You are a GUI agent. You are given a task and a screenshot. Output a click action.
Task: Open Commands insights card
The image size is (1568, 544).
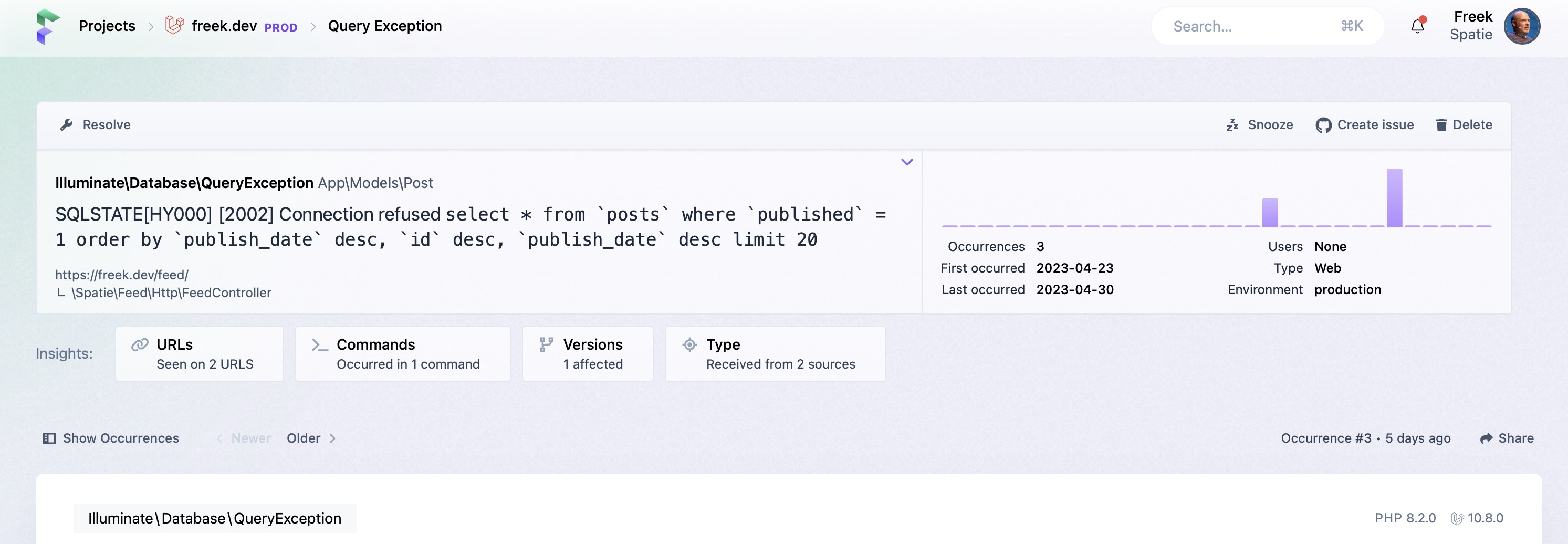402,353
